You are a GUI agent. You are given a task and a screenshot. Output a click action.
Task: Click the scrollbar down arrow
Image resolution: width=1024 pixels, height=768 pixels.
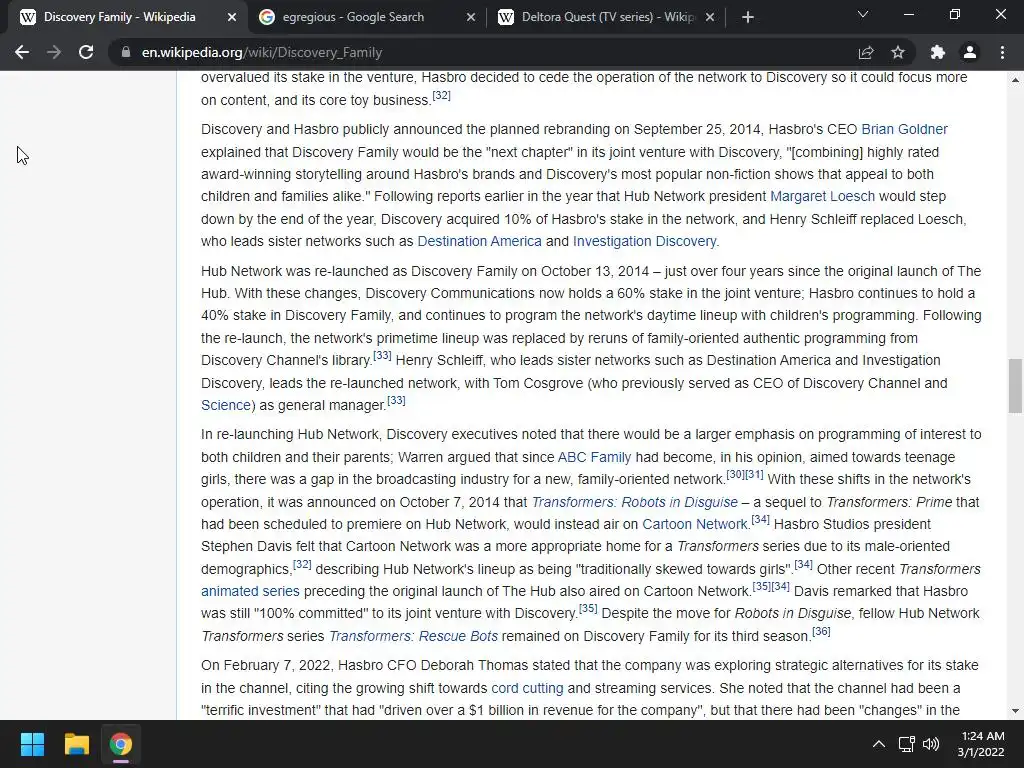click(x=1015, y=711)
